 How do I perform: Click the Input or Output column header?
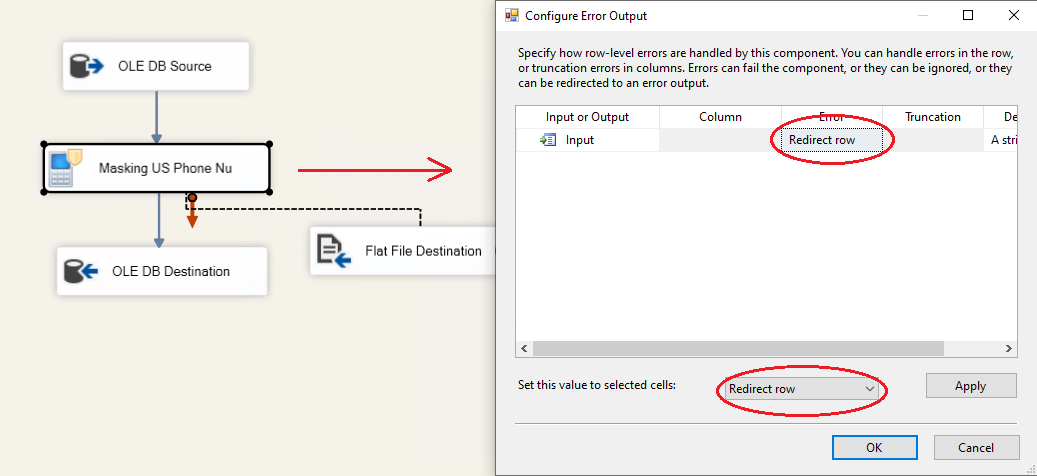[587, 117]
